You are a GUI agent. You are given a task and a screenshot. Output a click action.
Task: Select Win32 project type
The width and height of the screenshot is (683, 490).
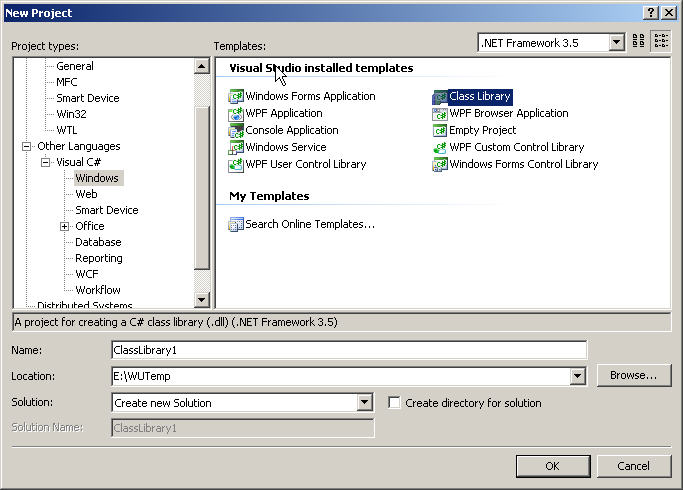pos(71,114)
